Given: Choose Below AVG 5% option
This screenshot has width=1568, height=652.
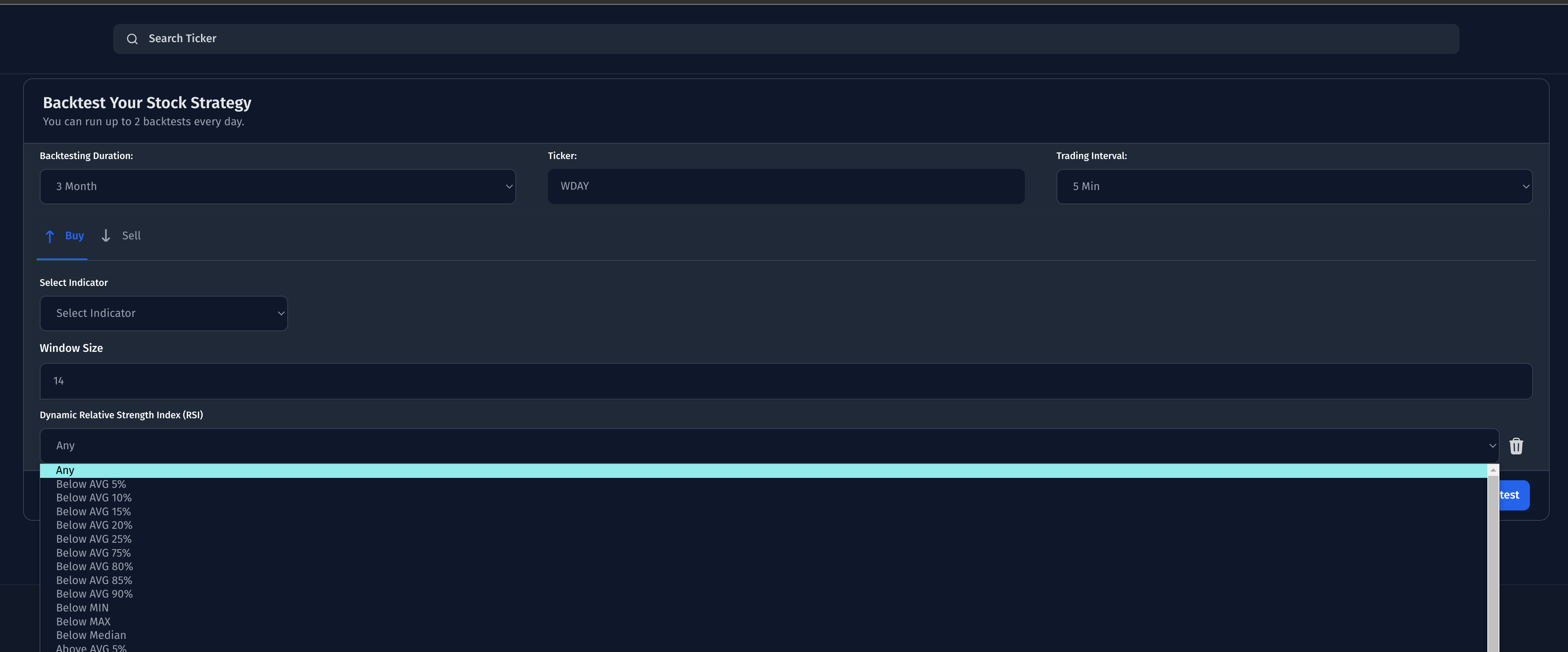Looking at the screenshot, I should [x=91, y=485].
